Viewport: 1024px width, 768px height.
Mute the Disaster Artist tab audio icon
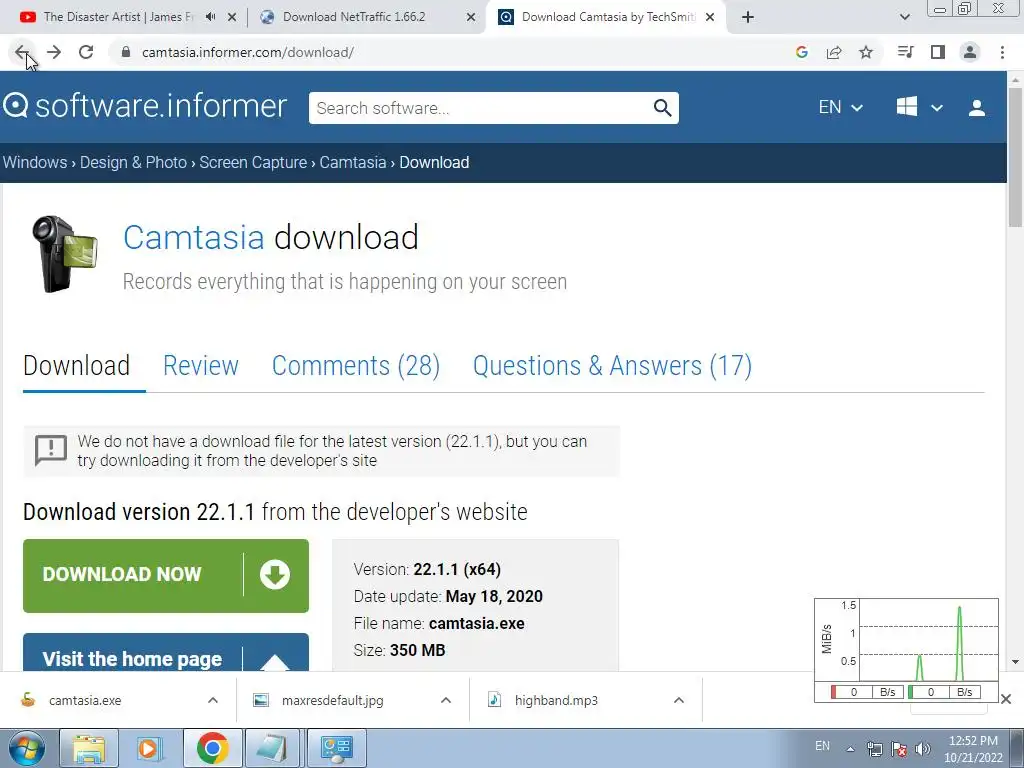coord(210,17)
